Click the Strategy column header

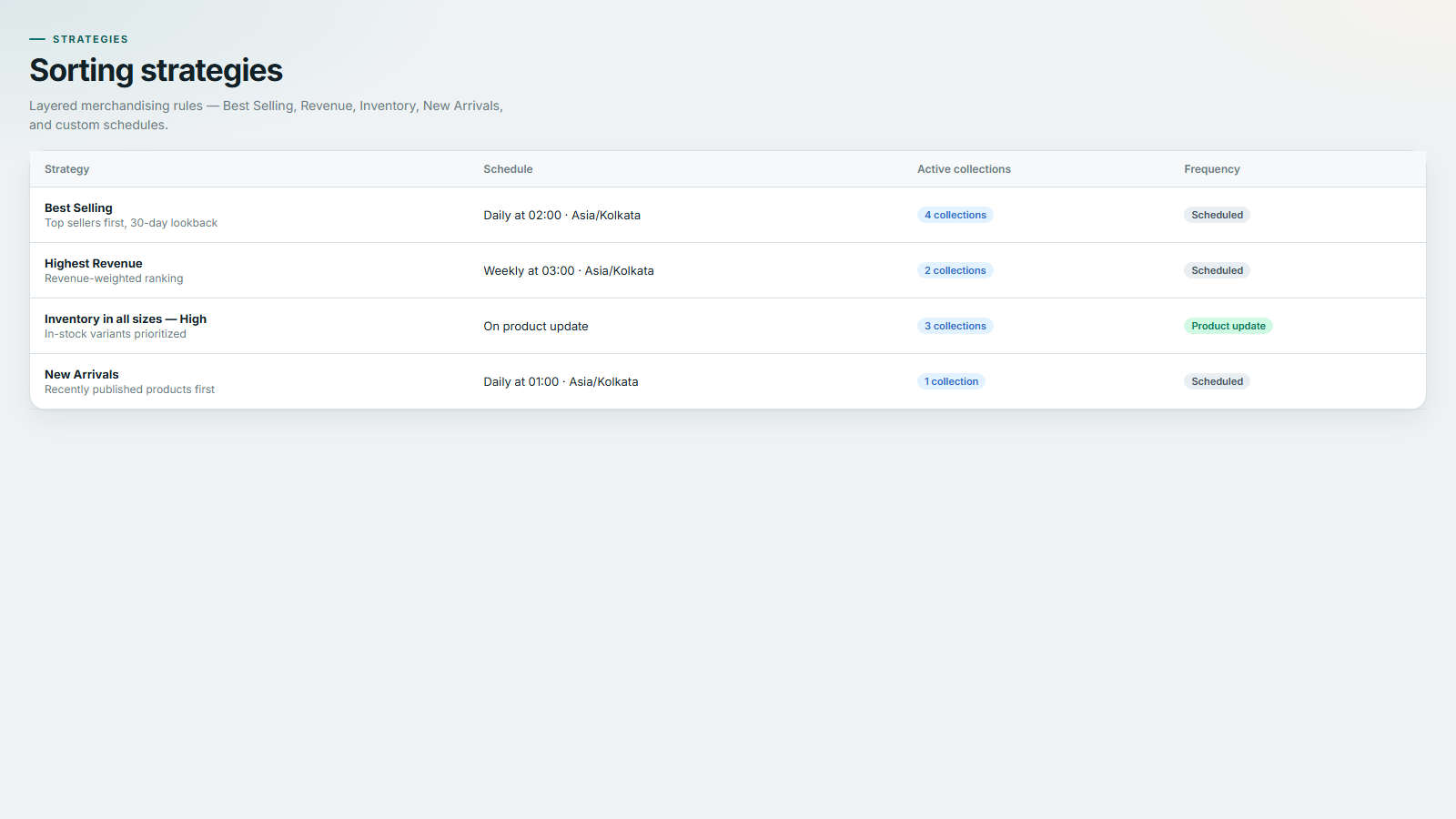tap(67, 169)
